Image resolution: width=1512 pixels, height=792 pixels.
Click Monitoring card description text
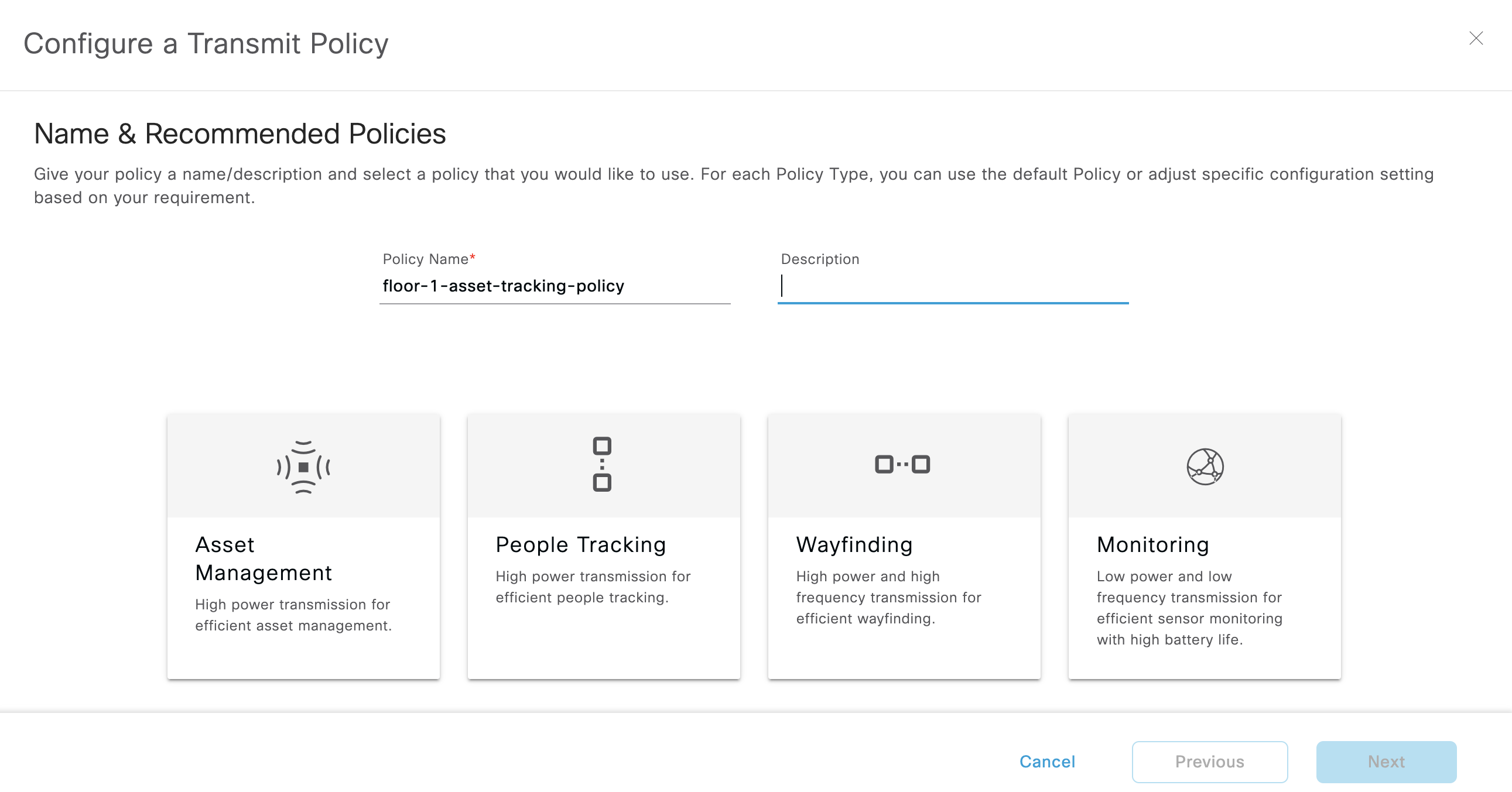pos(1189,608)
